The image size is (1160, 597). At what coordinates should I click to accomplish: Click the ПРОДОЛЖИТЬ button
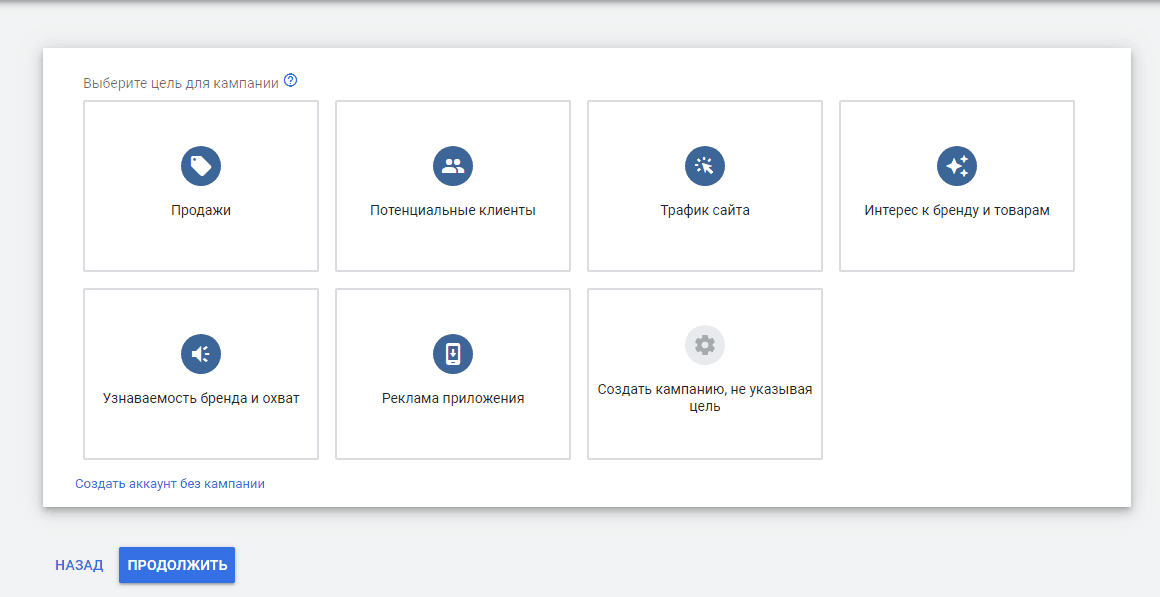click(176, 564)
